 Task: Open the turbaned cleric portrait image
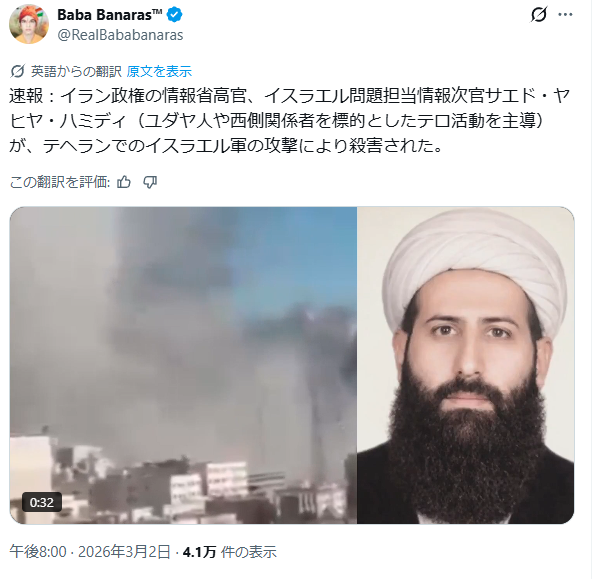pyautogui.click(x=466, y=365)
